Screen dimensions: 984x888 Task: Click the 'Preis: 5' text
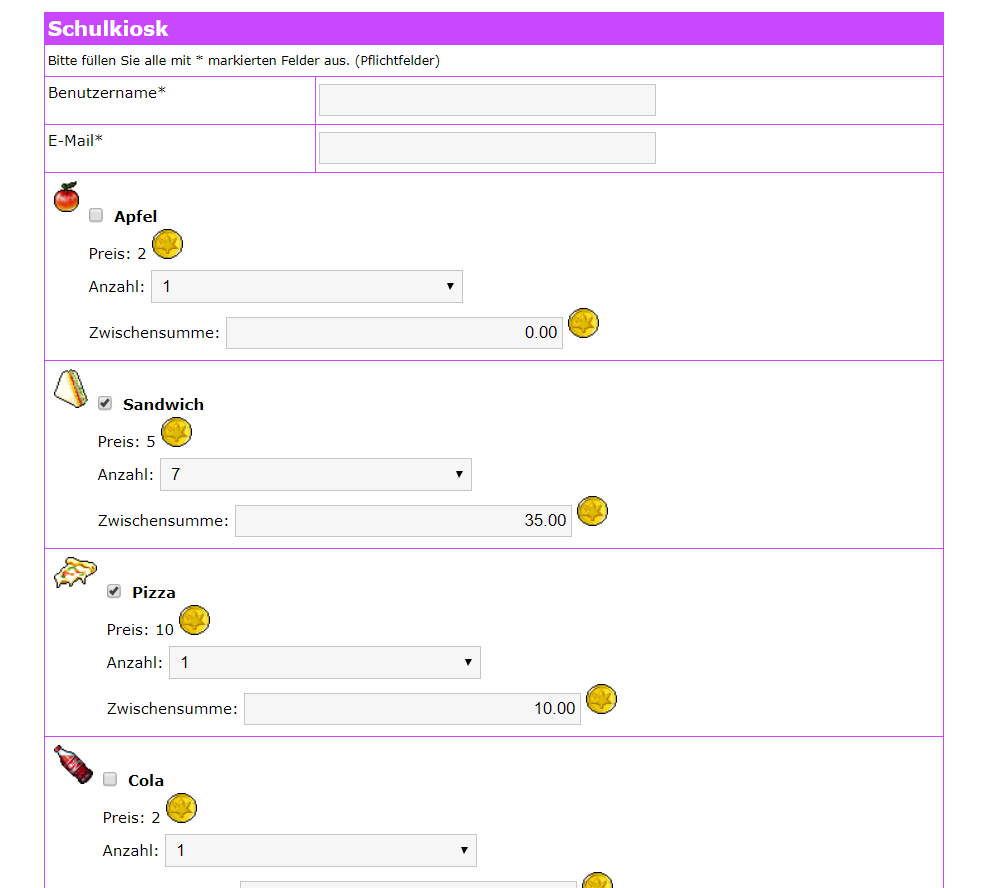click(126, 442)
